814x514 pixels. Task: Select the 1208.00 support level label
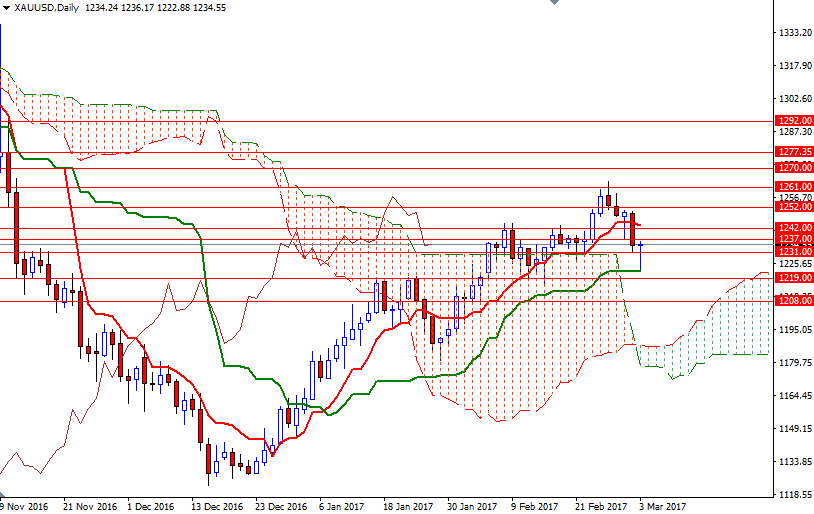pos(793,301)
